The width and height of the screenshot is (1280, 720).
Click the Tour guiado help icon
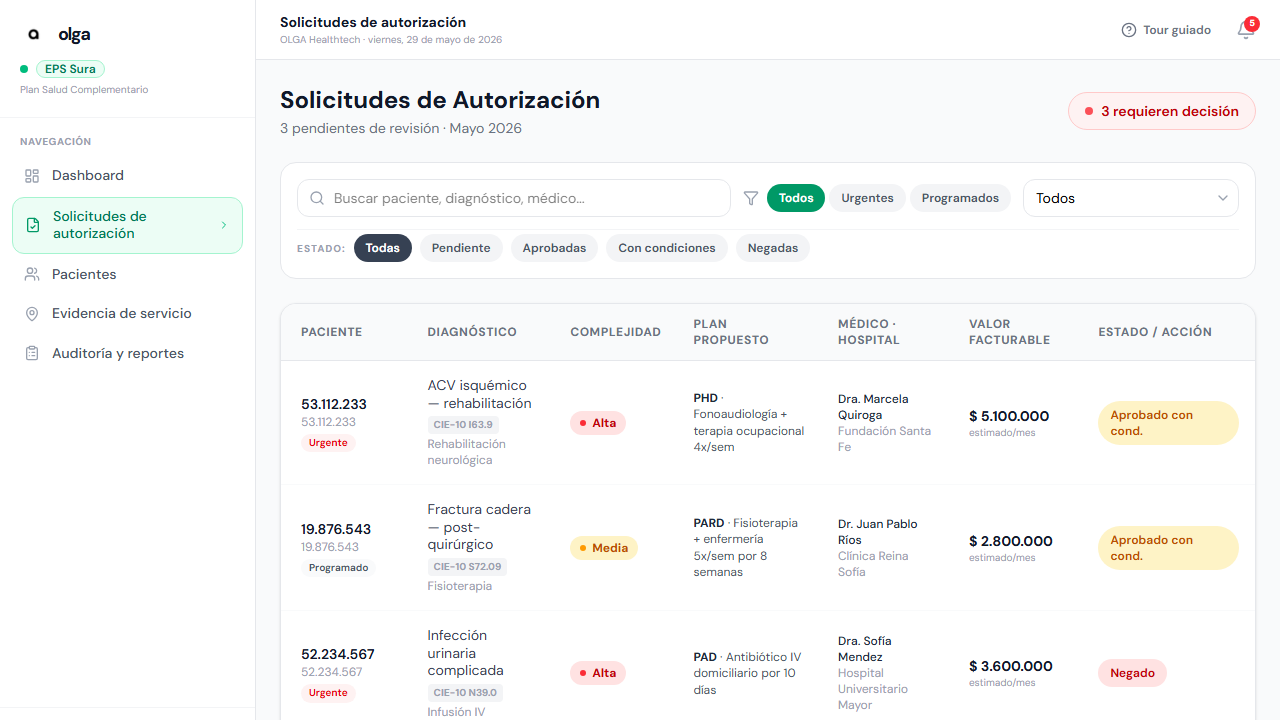(1129, 30)
